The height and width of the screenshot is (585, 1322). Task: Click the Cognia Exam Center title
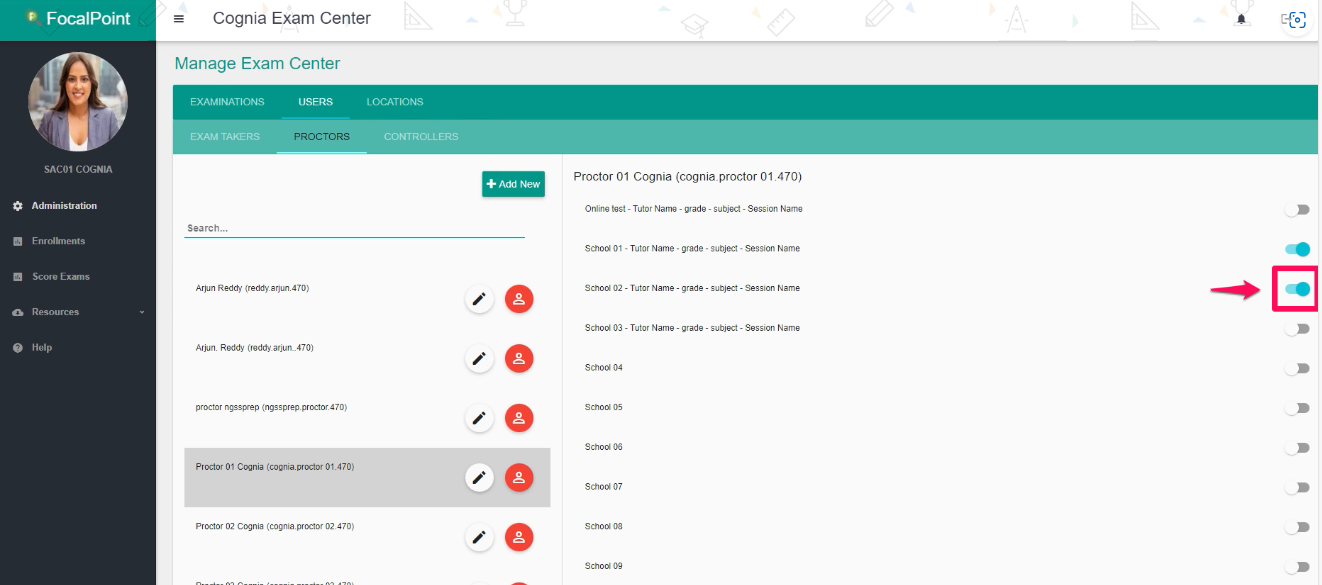click(292, 18)
